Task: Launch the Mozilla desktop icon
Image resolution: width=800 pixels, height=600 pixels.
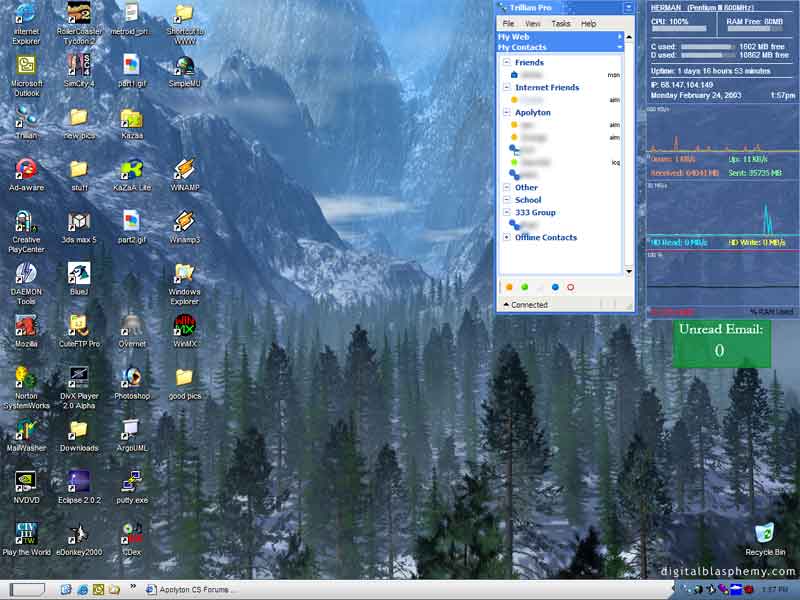Action: pyautogui.click(x=26, y=326)
